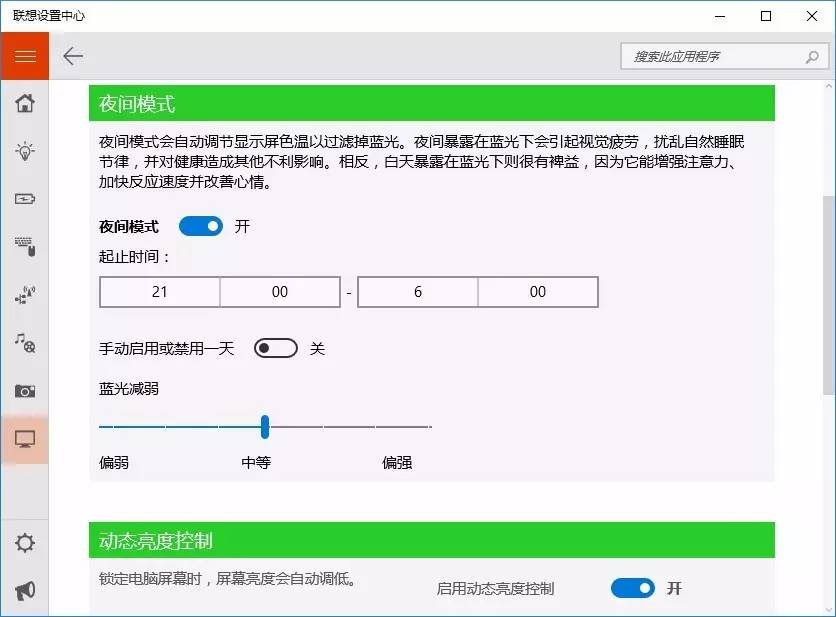Disable the 启用动态亮度控制 switch
836x617 pixels.
tap(632, 588)
